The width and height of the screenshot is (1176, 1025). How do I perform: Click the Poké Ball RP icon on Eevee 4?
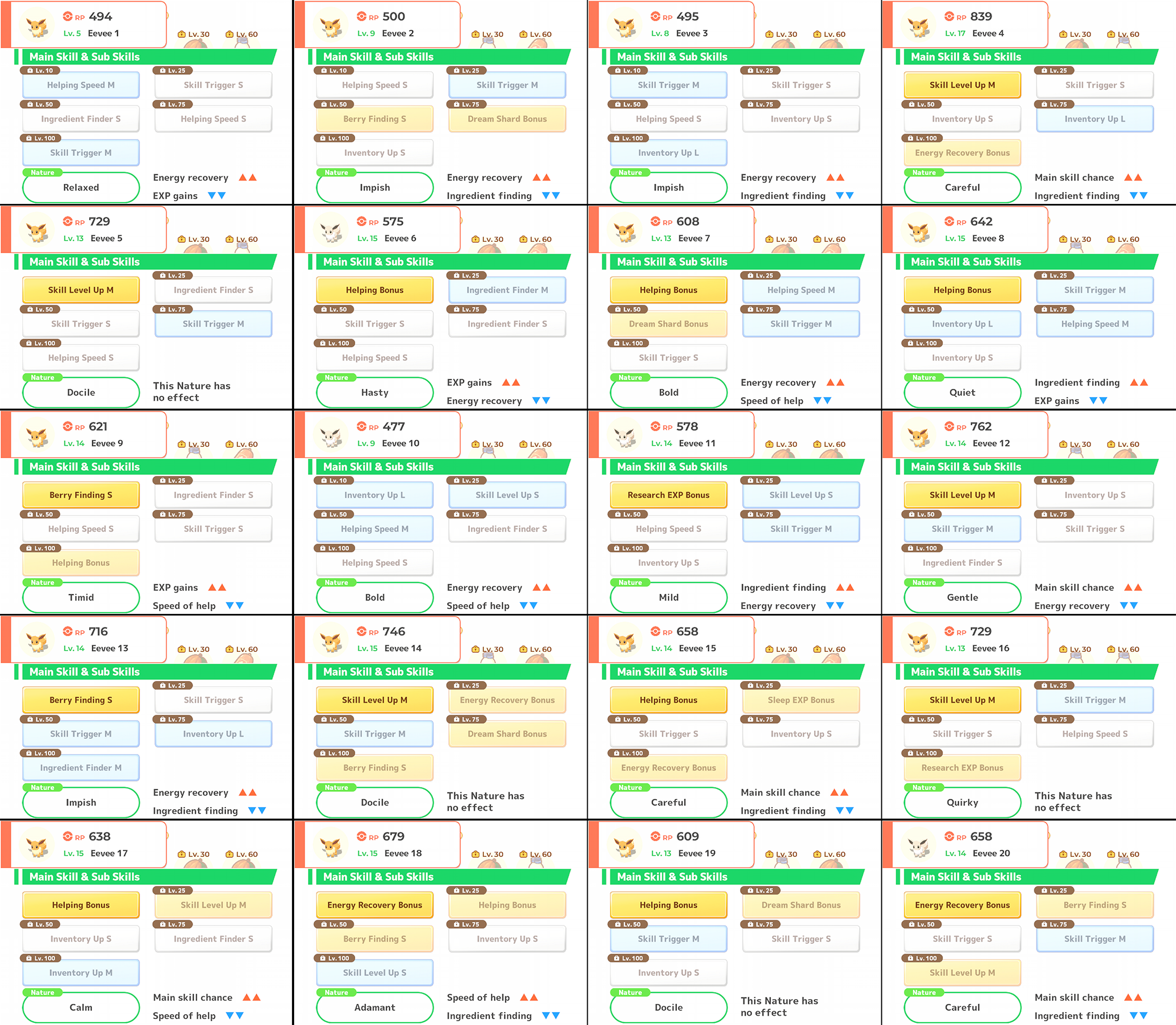click(x=949, y=17)
